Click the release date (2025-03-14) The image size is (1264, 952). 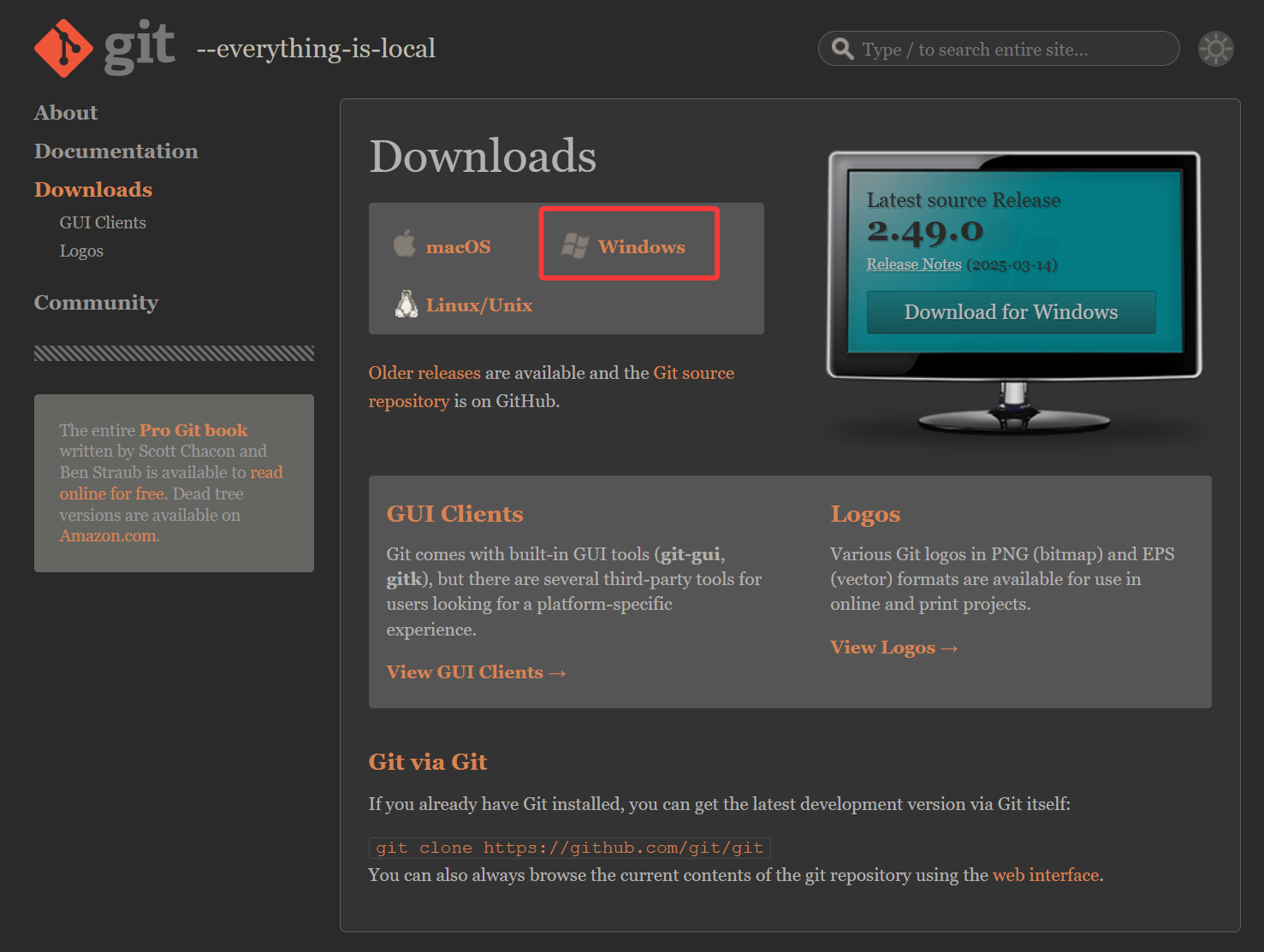1012,265
